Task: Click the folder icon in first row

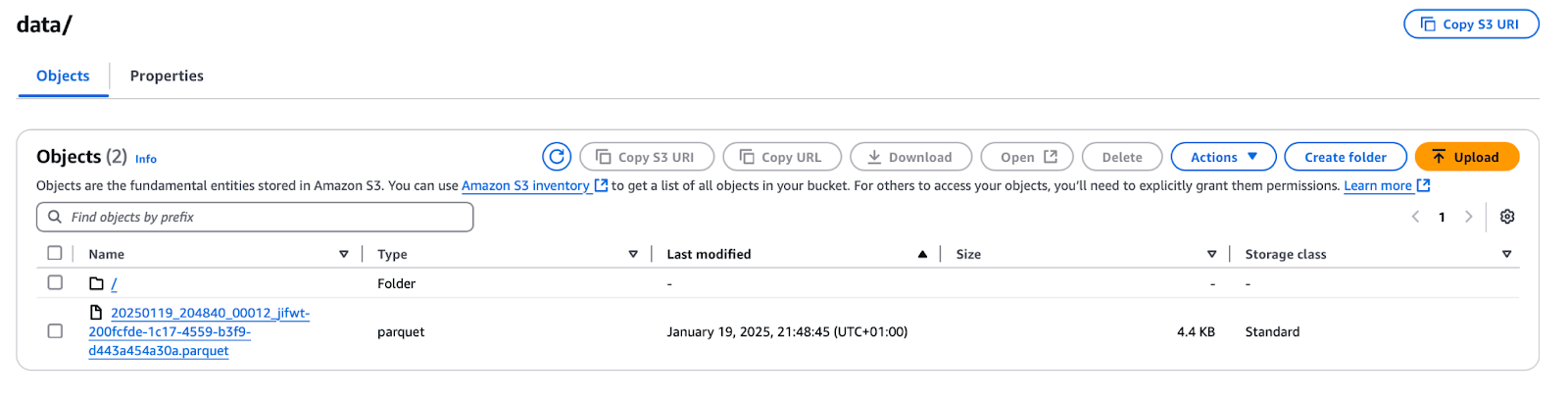Action: (96, 283)
